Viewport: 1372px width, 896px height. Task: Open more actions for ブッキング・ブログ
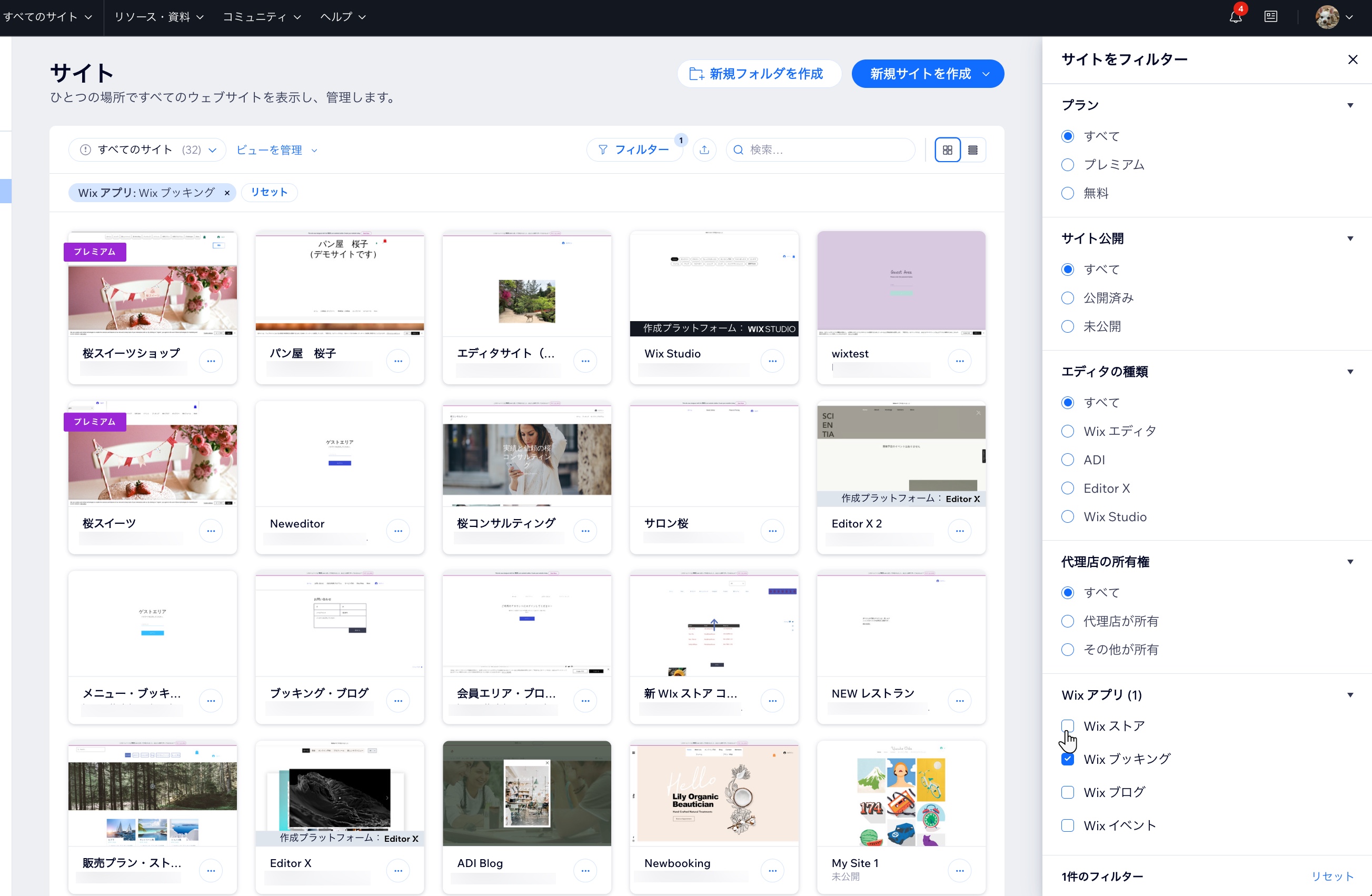coord(399,701)
